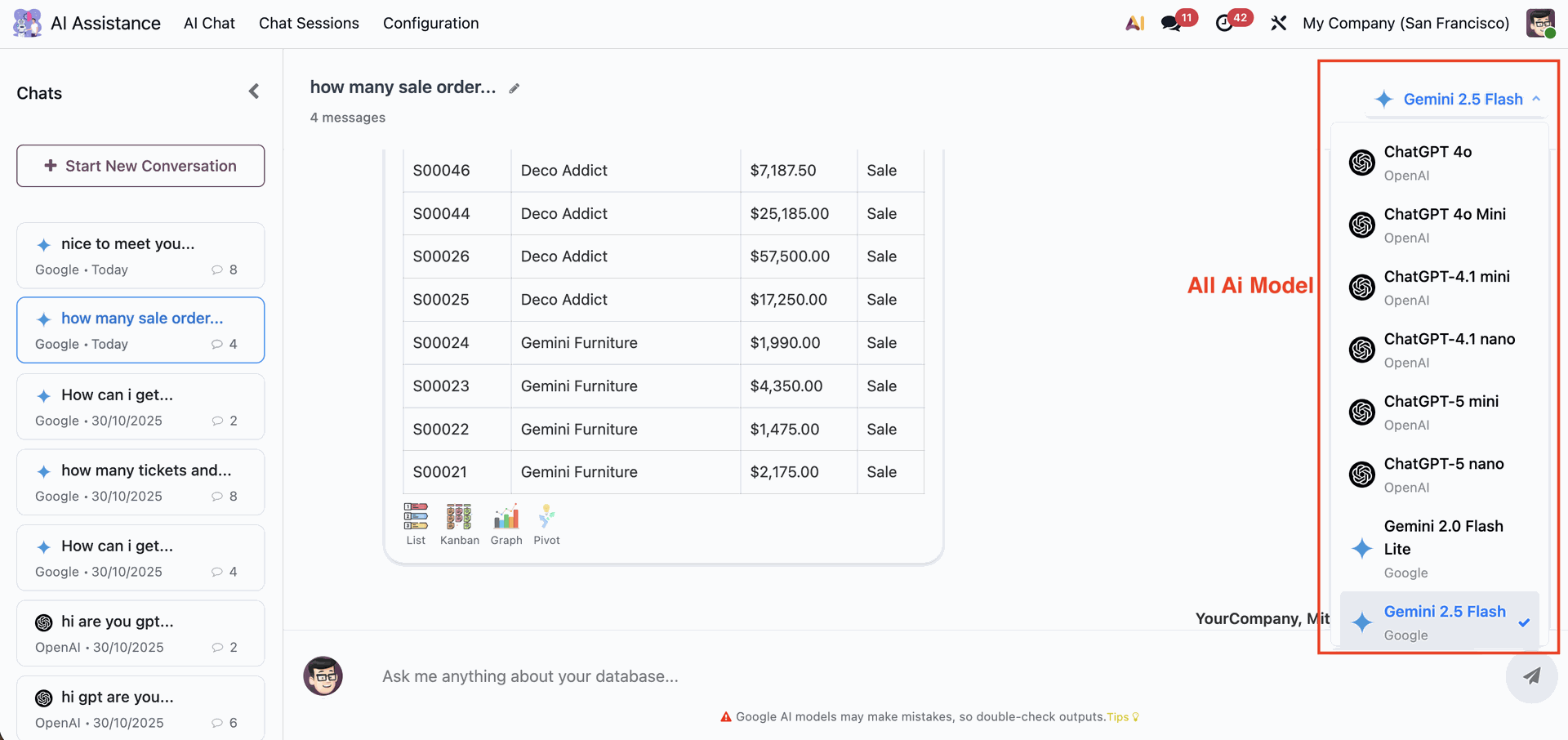Open conversations icon with 11 badge
Image resolution: width=1568 pixels, height=740 pixels.
pos(1172,23)
